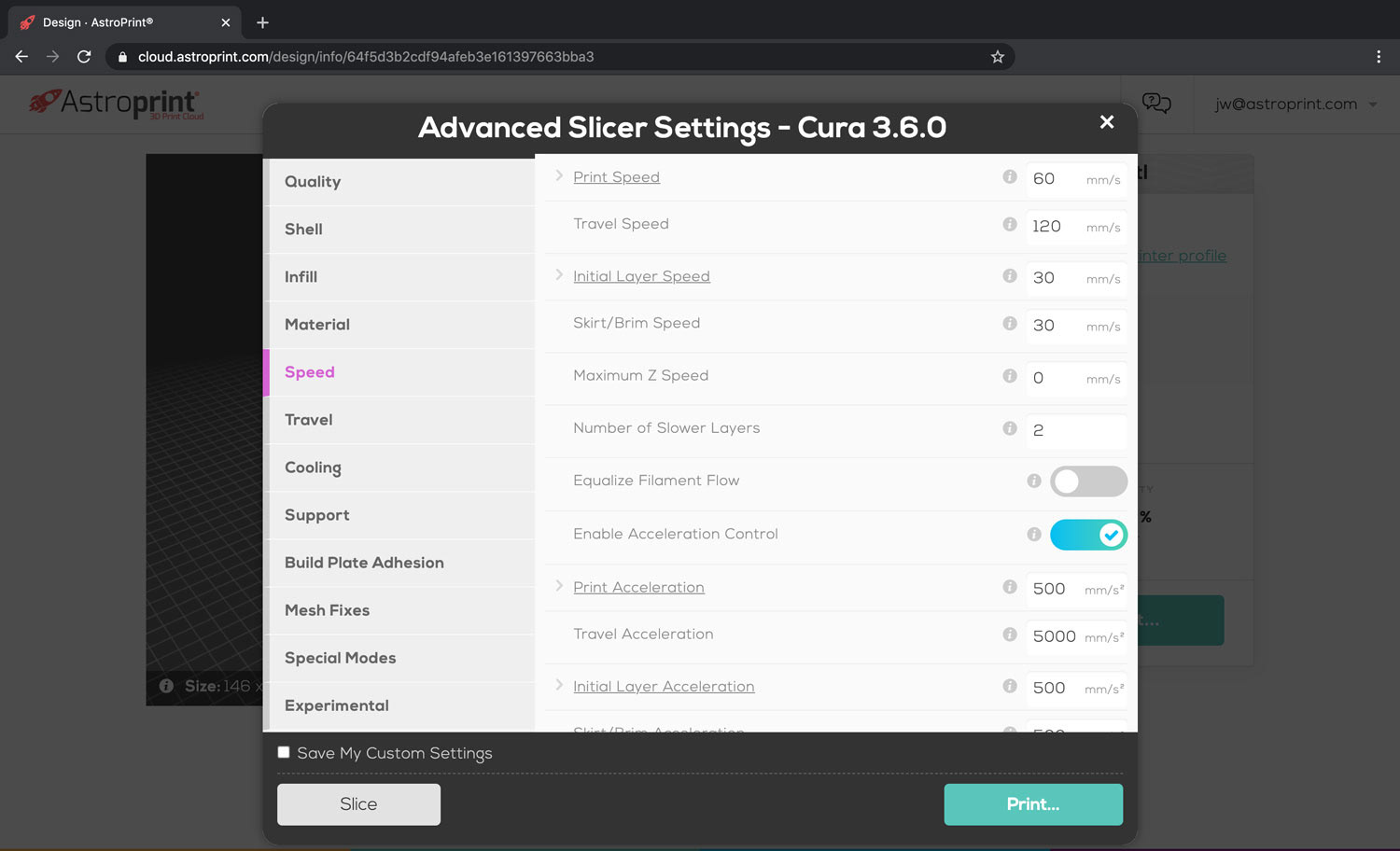Screen dimensions: 1400x851
Task: Select the Infill settings category
Action: click(401, 277)
